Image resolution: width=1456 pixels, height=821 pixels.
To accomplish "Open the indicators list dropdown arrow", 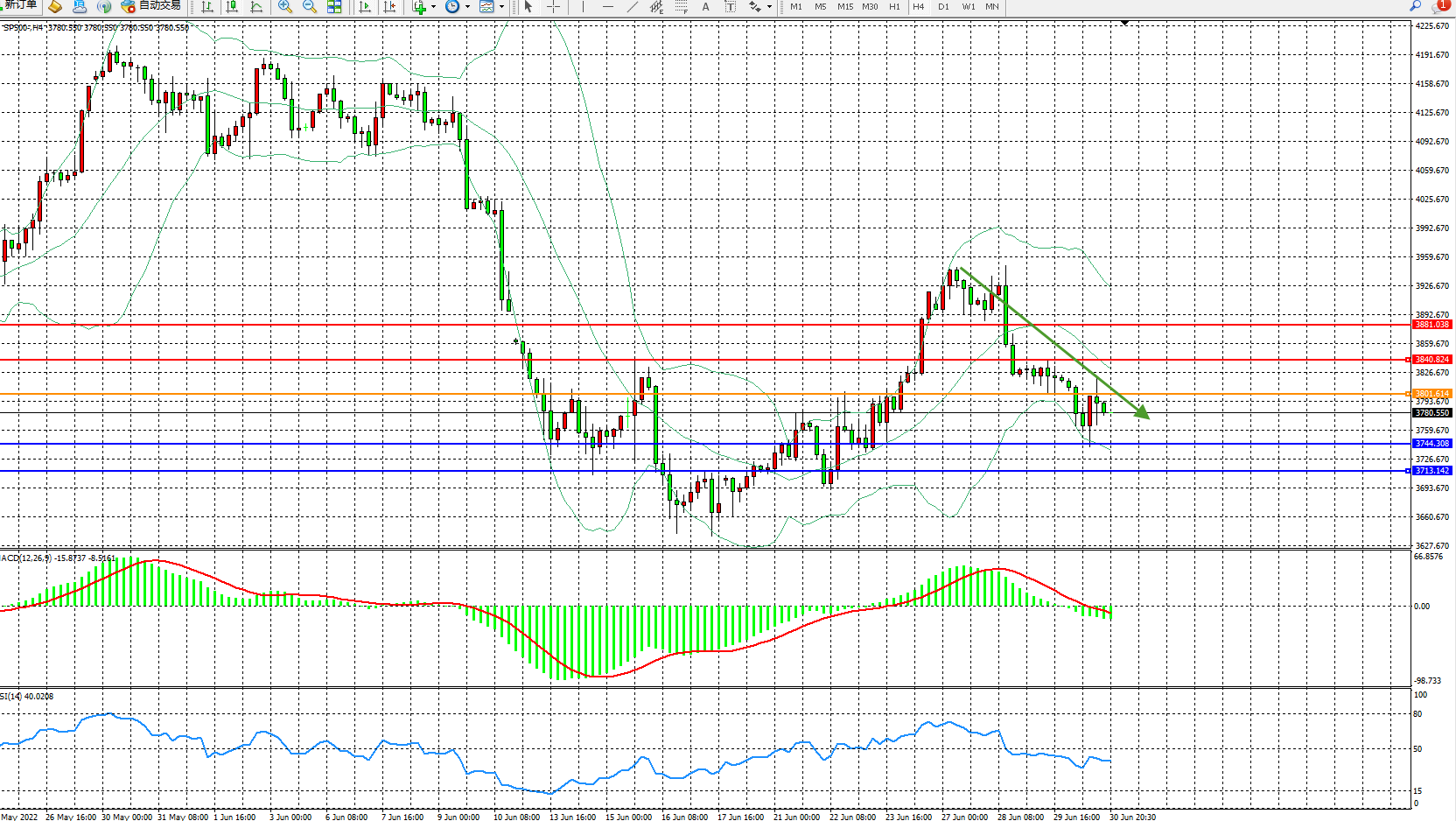I will point(433,7).
